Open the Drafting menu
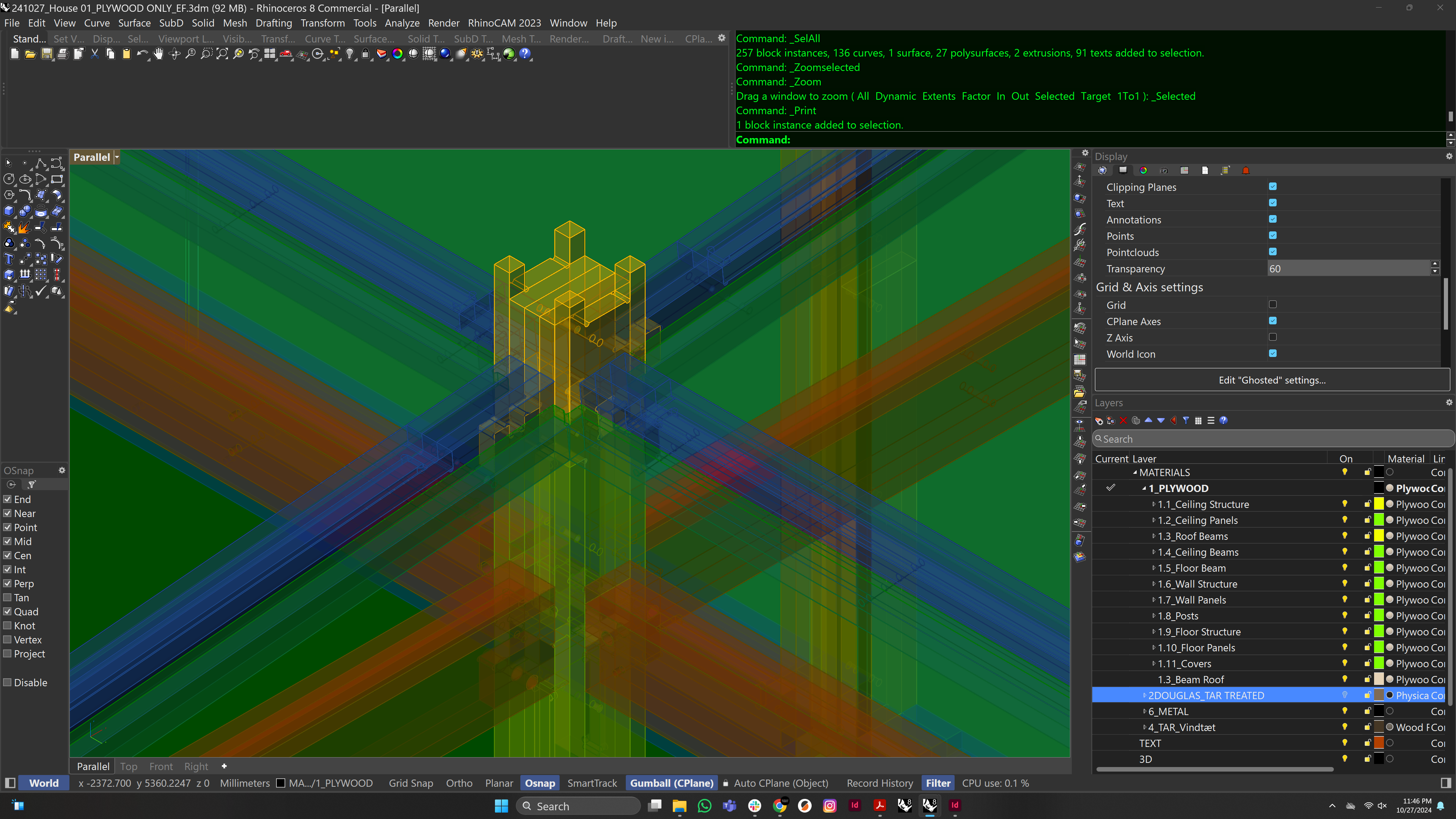The image size is (1456, 819). coord(273,23)
